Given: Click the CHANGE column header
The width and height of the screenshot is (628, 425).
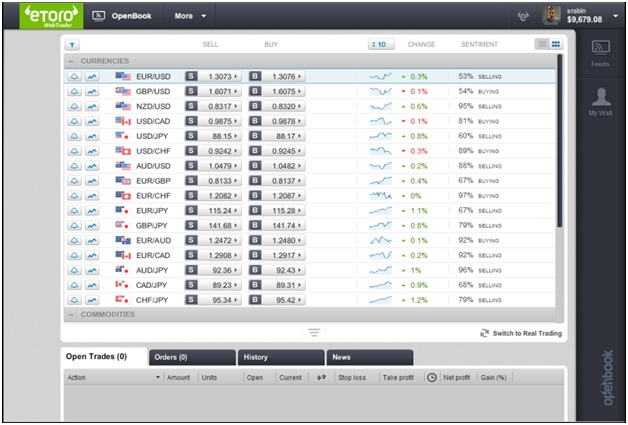Looking at the screenshot, I should [x=421, y=44].
